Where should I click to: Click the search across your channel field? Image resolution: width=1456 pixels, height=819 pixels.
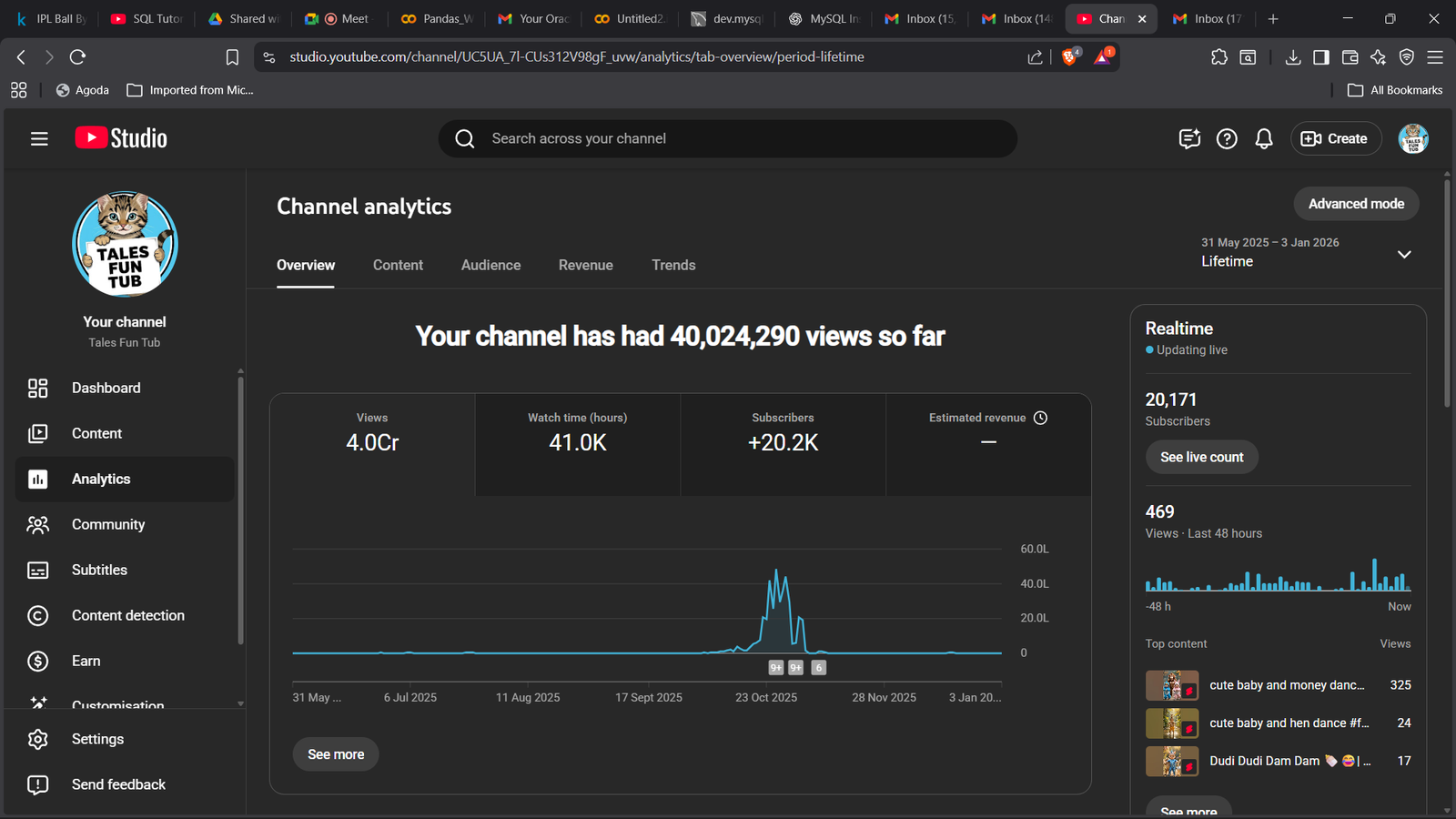[x=728, y=138]
